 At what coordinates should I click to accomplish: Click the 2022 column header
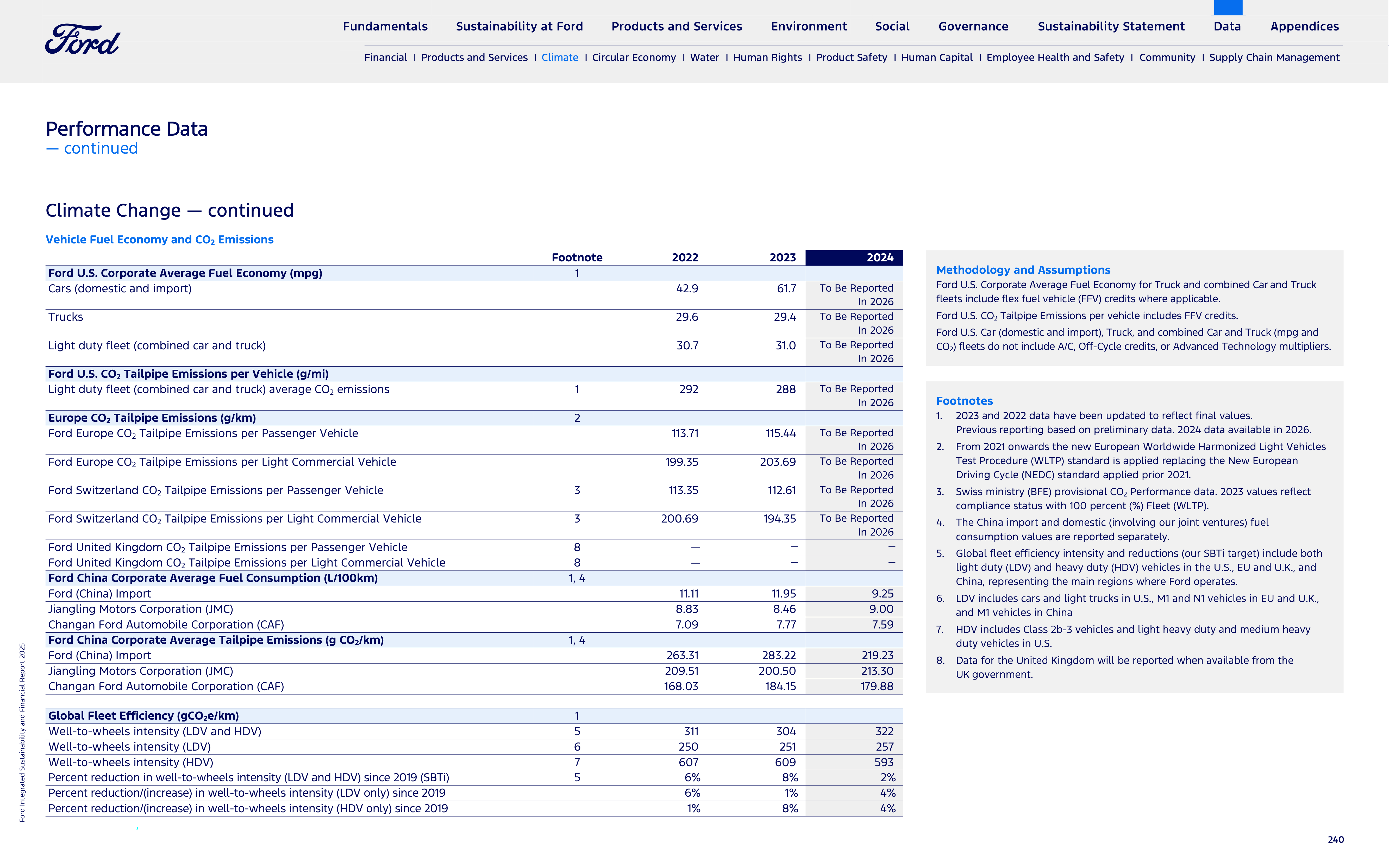click(x=685, y=258)
